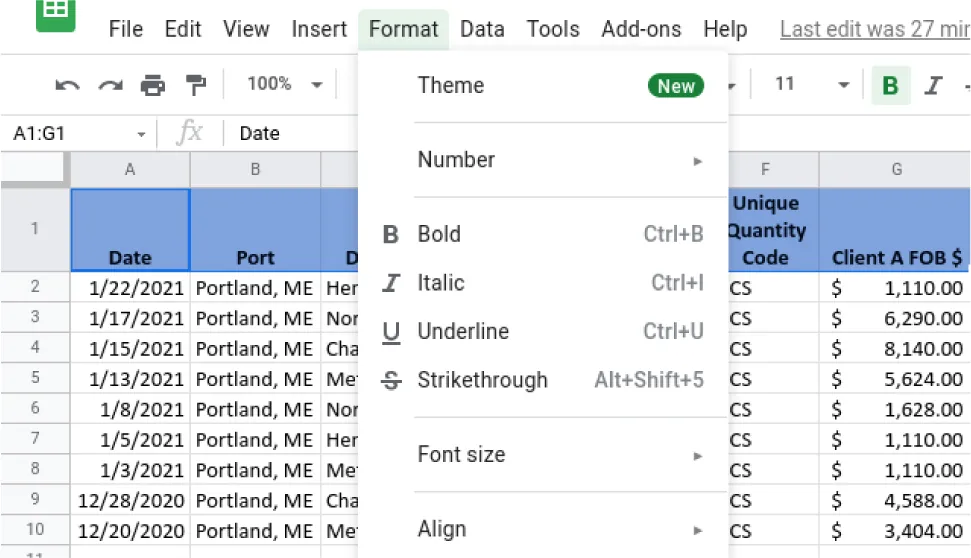The width and height of the screenshot is (971, 558).
Task: Click the Google Sheets home icon
Action: pos(56,14)
